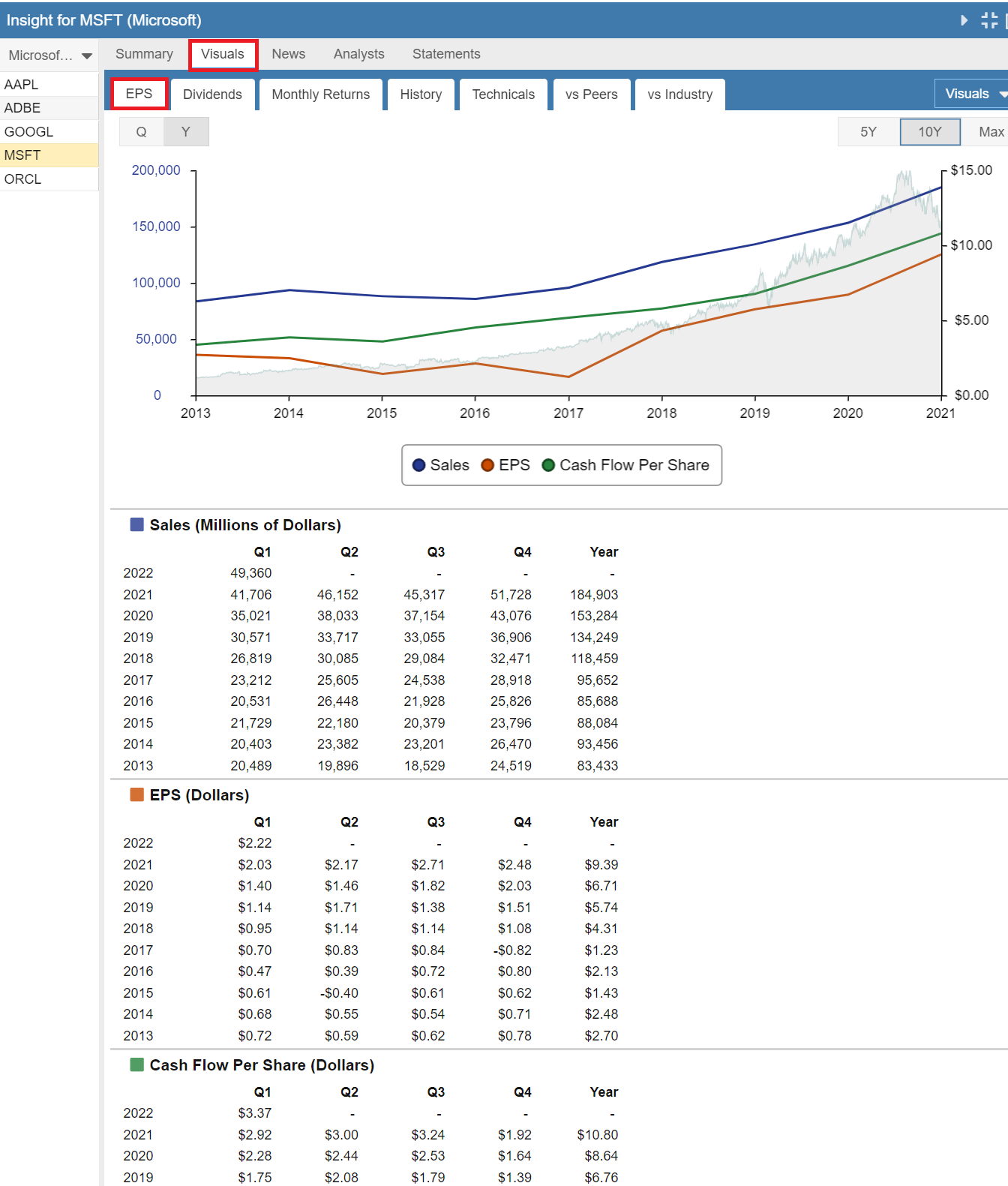Click 2021 yearly EPS value $9.39

tap(601, 865)
